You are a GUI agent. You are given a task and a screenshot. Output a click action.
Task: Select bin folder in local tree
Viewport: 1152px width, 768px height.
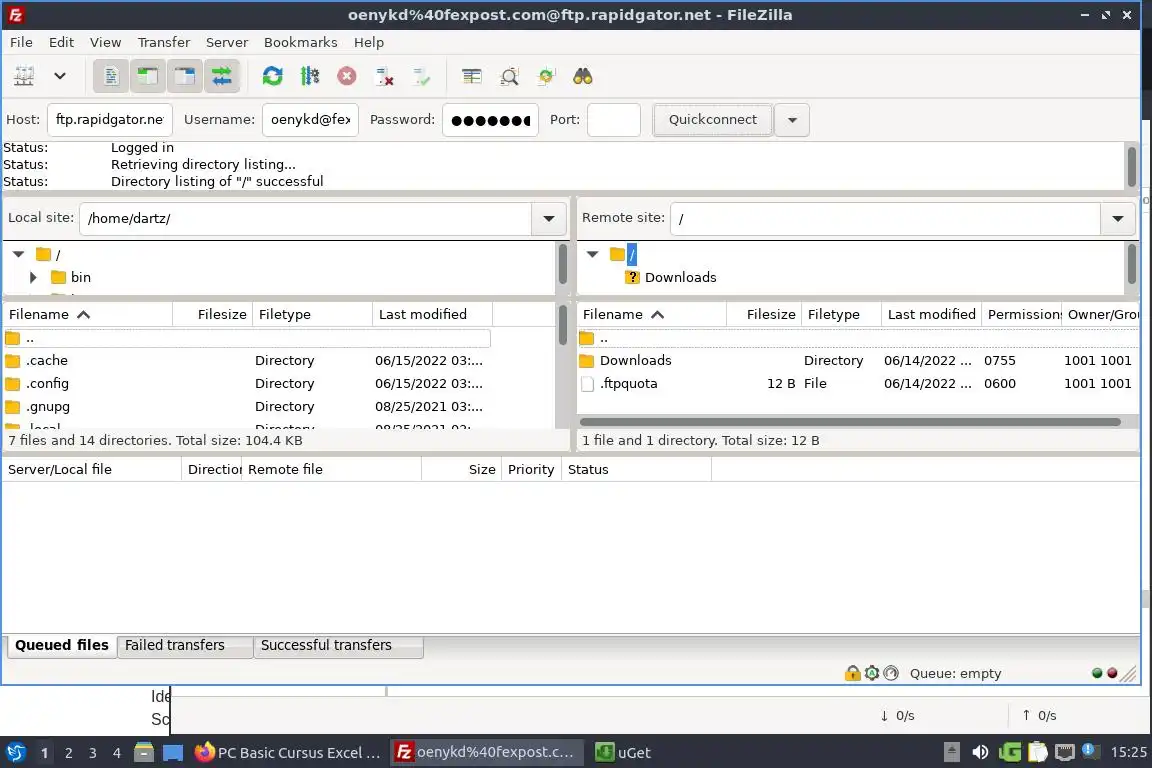pos(81,277)
